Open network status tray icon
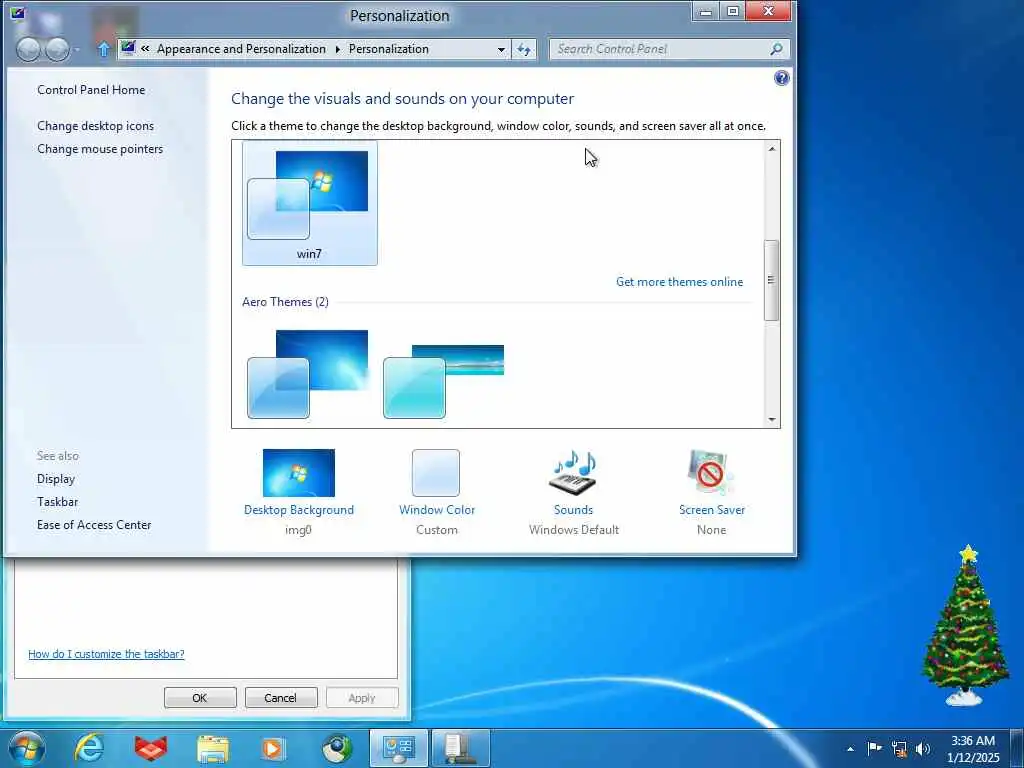Screen dimensions: 1024x768 coord(899,748)
